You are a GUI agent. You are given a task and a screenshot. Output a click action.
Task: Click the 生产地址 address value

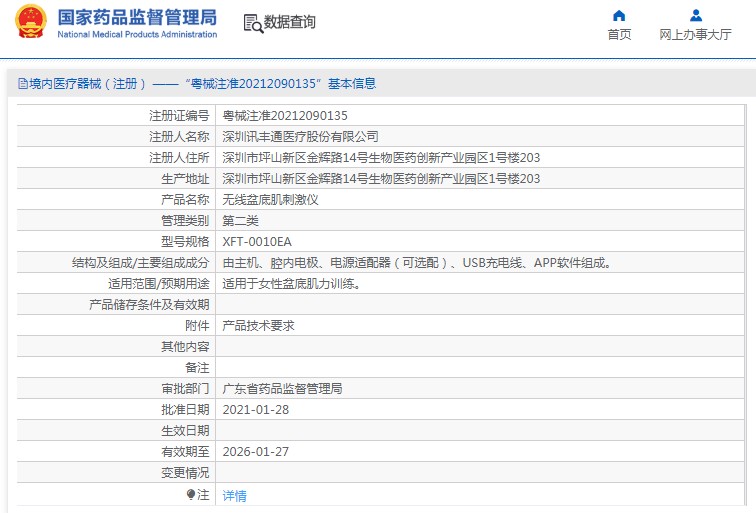pos(381,179)
